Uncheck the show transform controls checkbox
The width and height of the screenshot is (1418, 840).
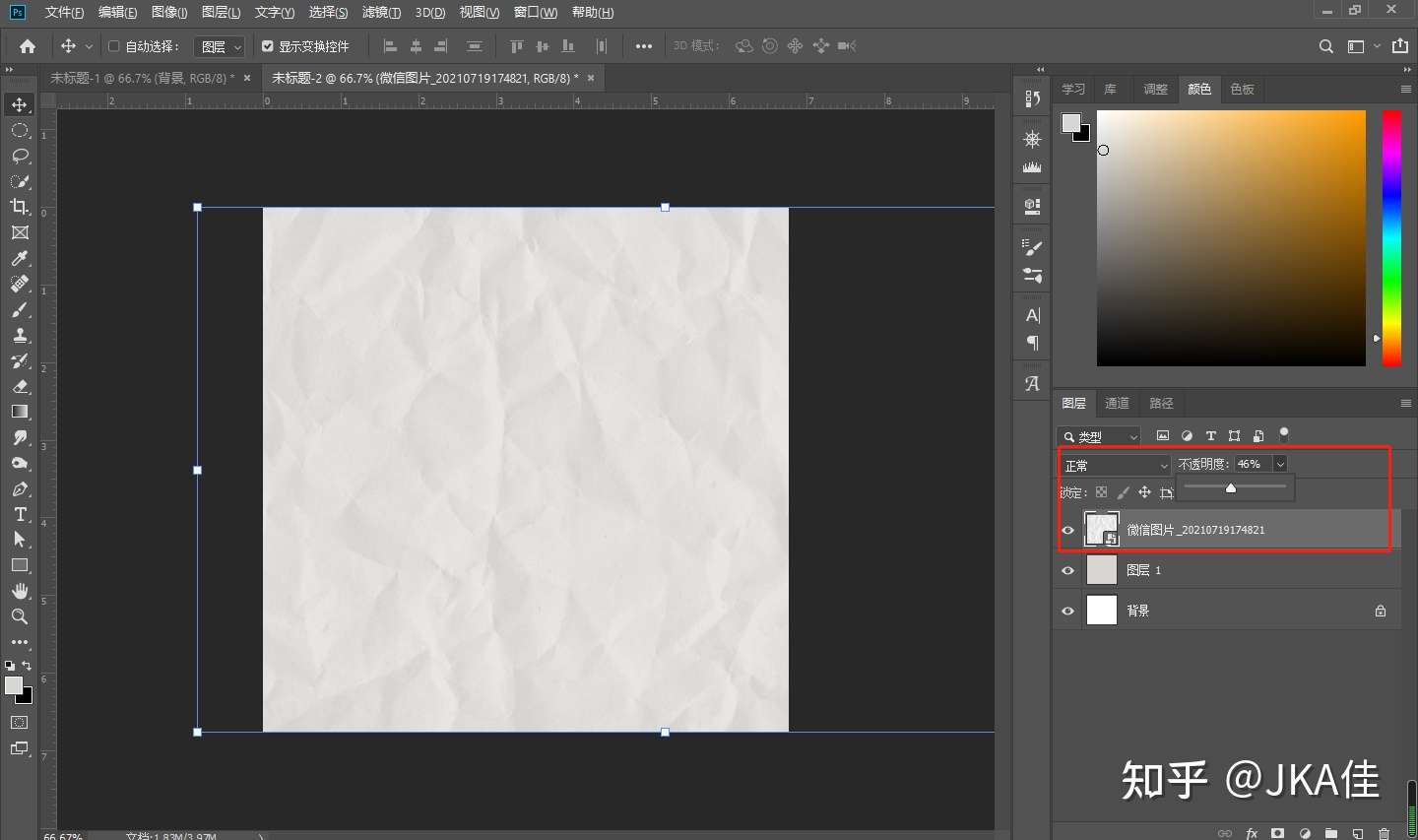267,46
